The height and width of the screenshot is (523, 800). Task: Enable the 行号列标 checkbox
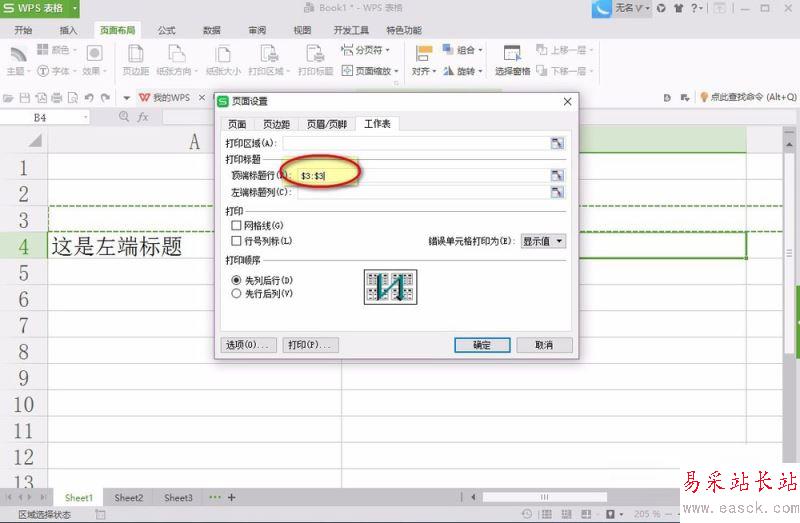(237, 241)
